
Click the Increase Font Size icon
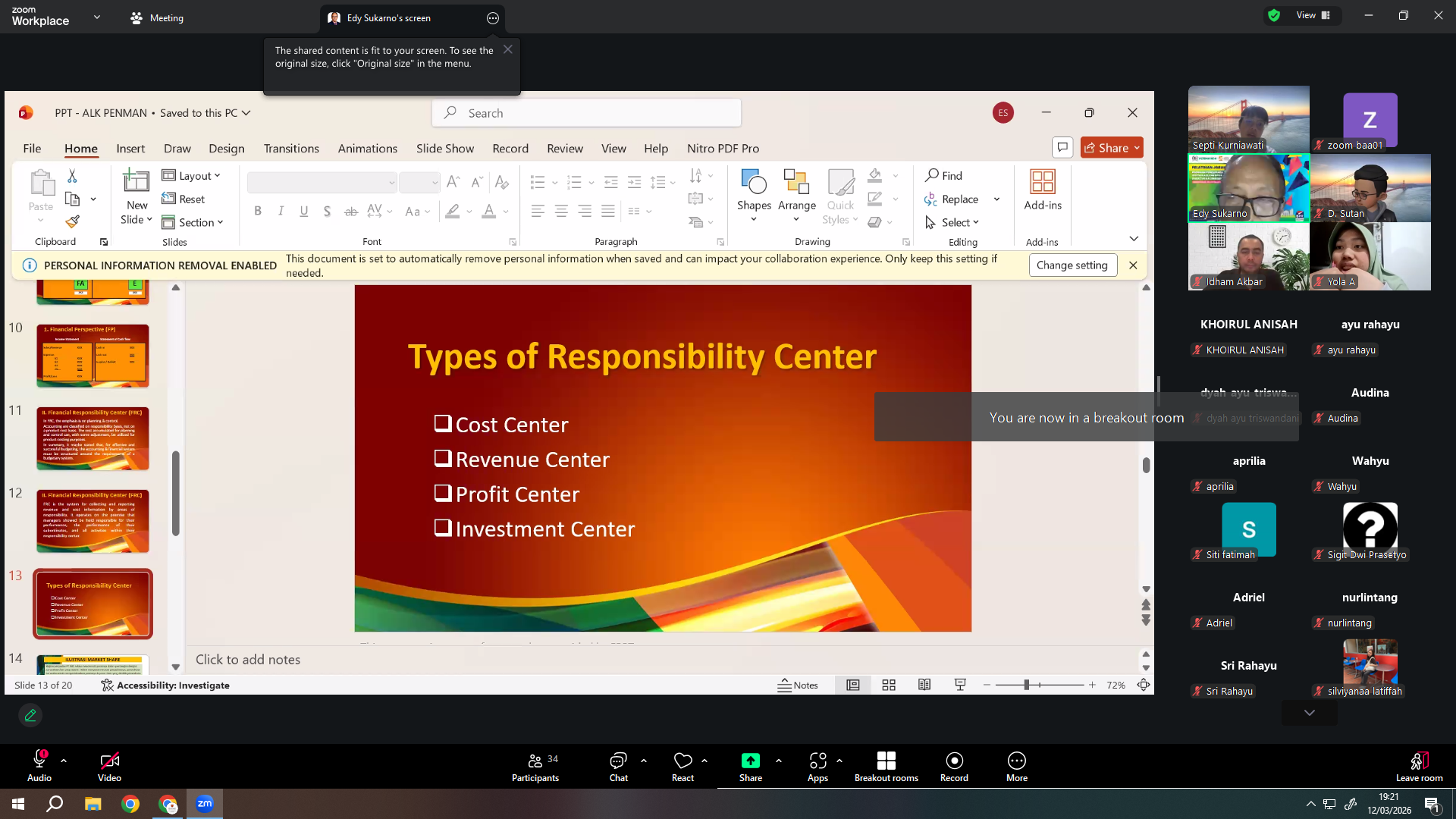point(453,181)
